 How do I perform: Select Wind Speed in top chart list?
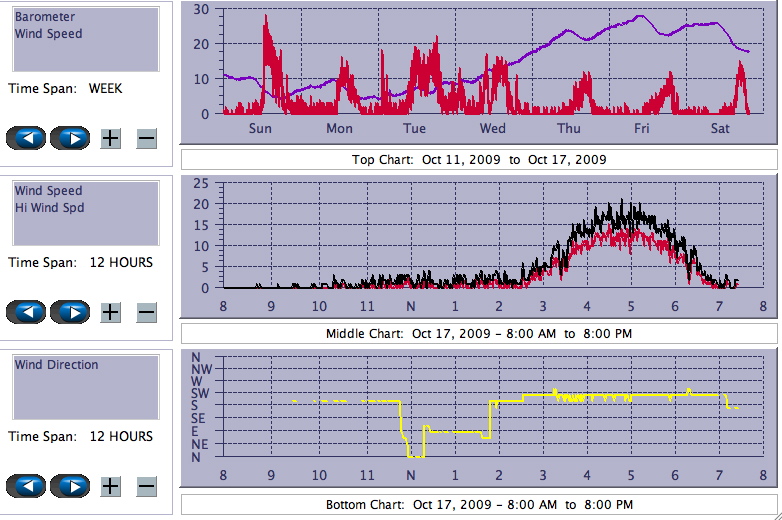click(x=48, y=34)
